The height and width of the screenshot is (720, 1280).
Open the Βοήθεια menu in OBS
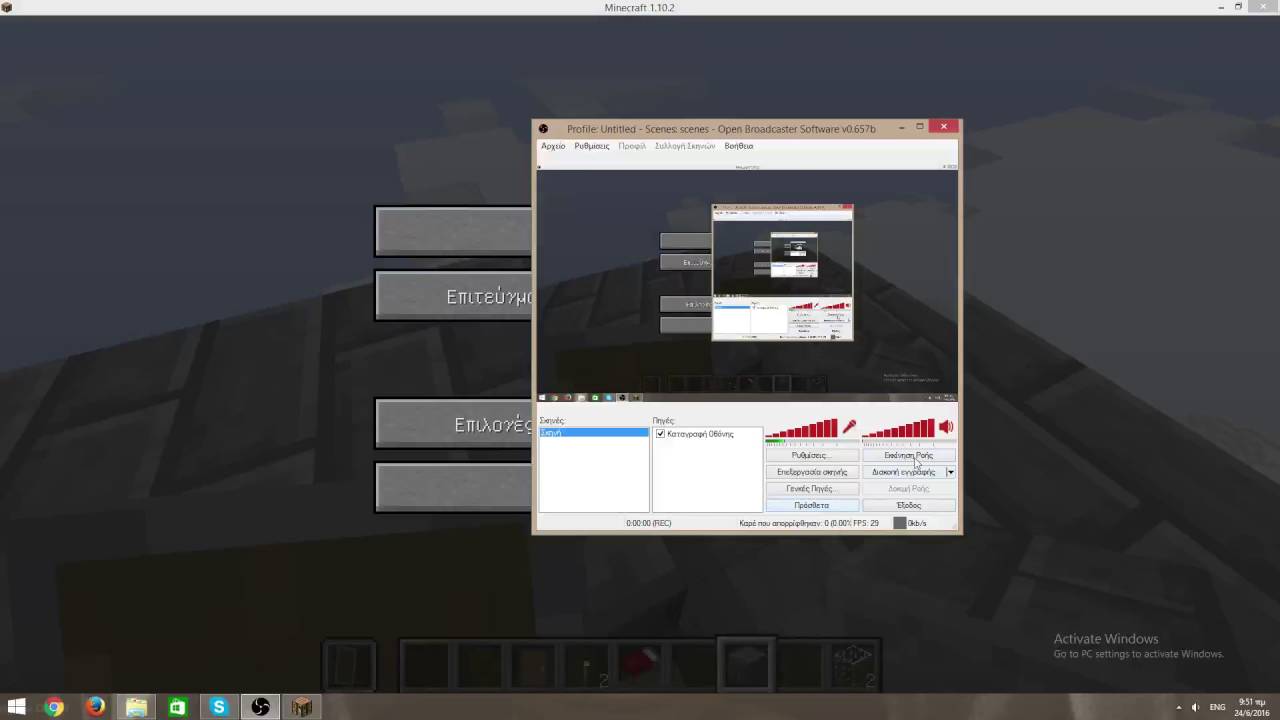[x=739, y=146]
